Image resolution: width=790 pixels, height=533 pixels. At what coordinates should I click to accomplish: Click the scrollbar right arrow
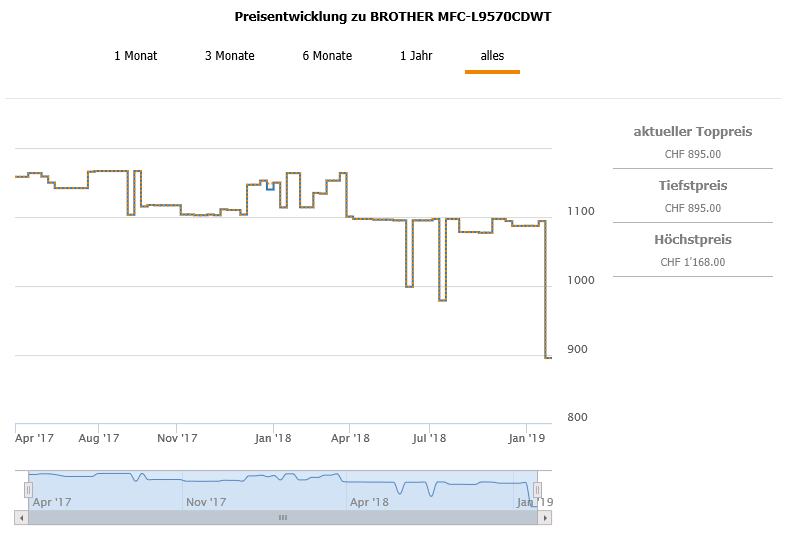point(545,517)
